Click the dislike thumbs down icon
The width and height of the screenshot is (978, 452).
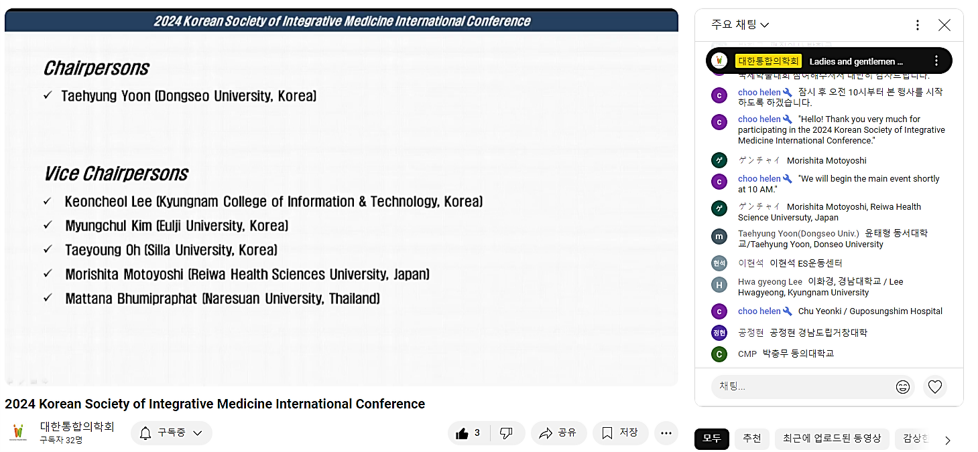507,433
